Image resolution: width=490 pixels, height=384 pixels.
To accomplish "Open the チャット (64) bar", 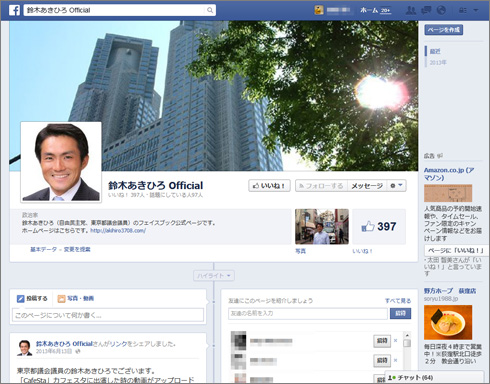I will tap(434, 377).
